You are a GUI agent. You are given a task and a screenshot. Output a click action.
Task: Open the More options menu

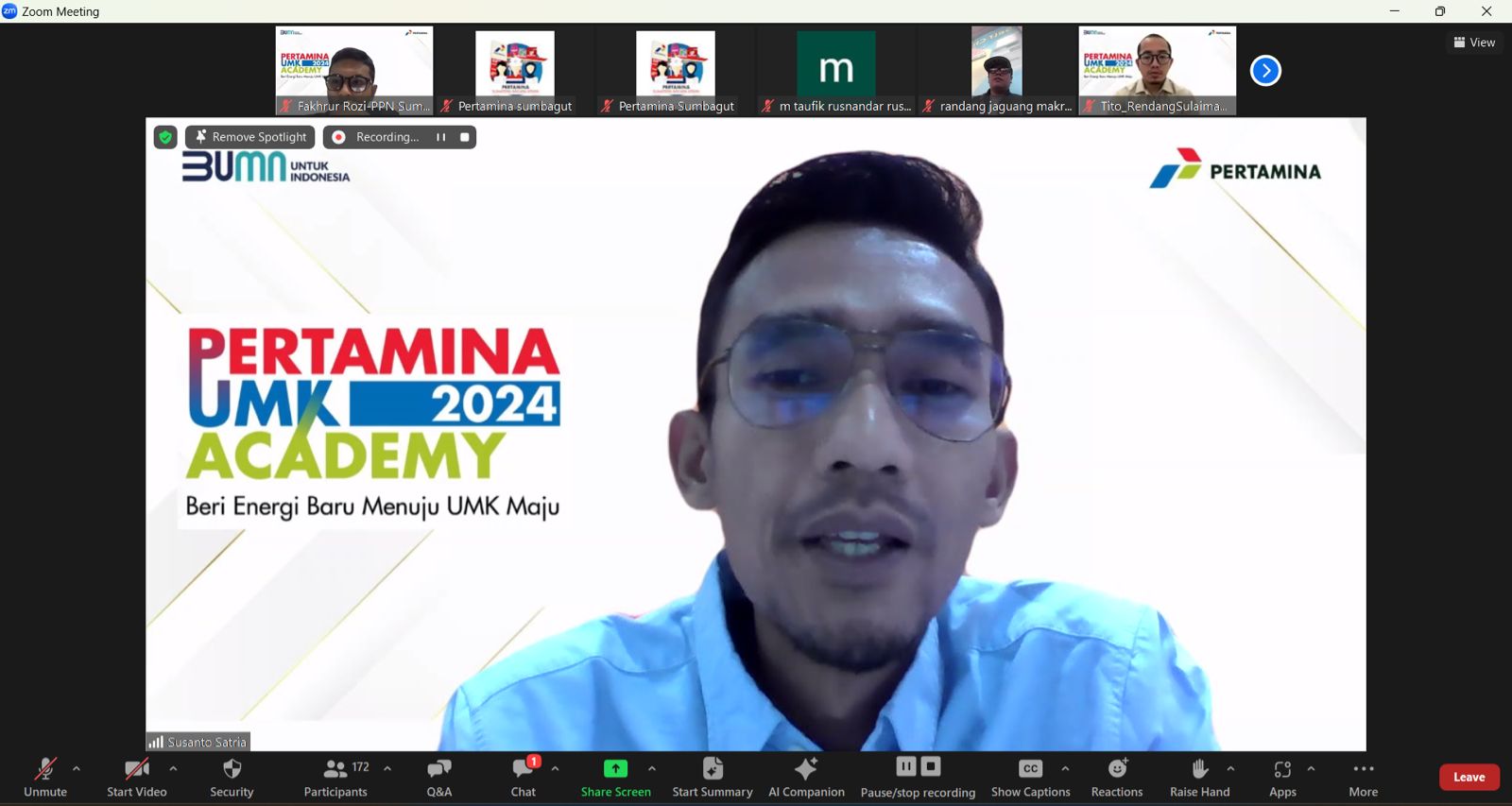click(1363, 777)
